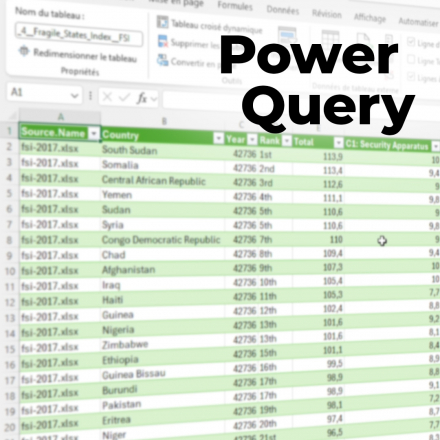Click the fx insert function icon
440x440 pixels.
click(142, 98)
